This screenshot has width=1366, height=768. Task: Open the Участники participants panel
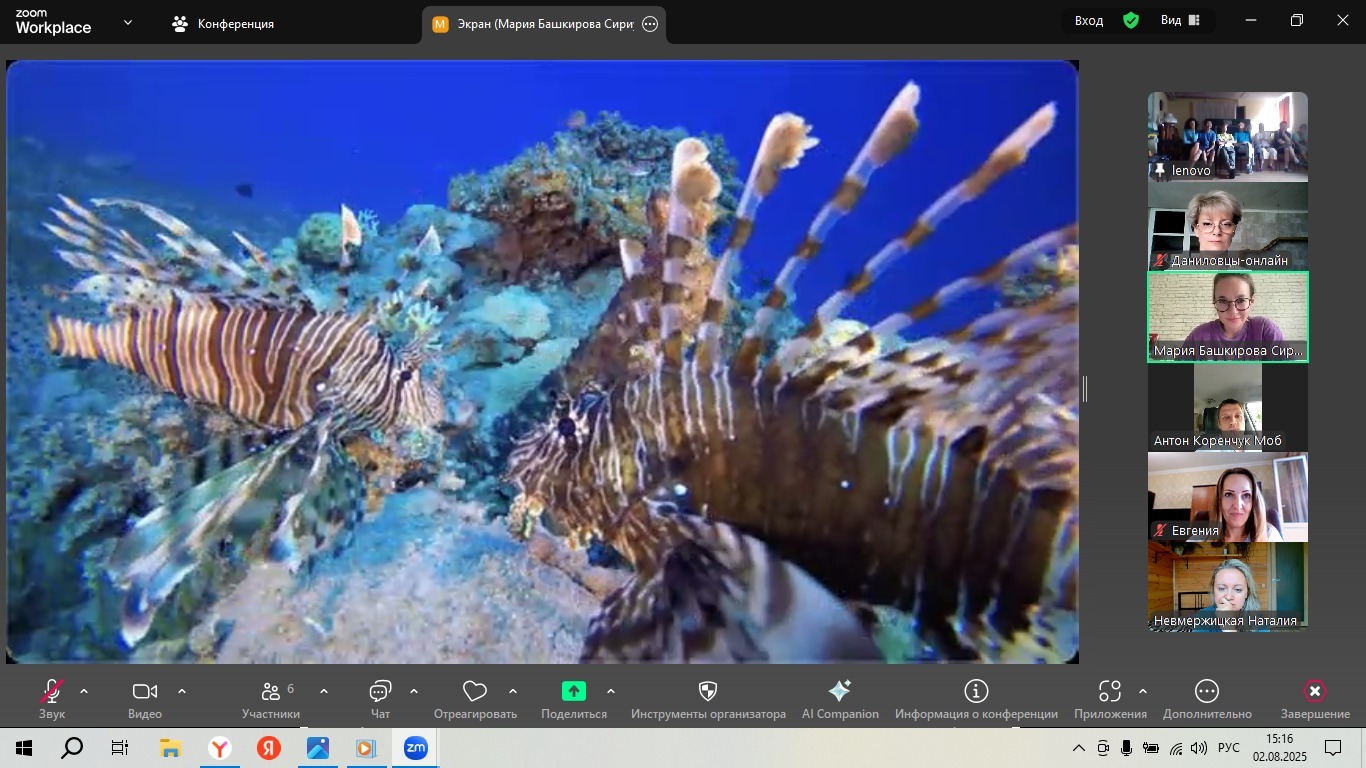tap(271, 692)
